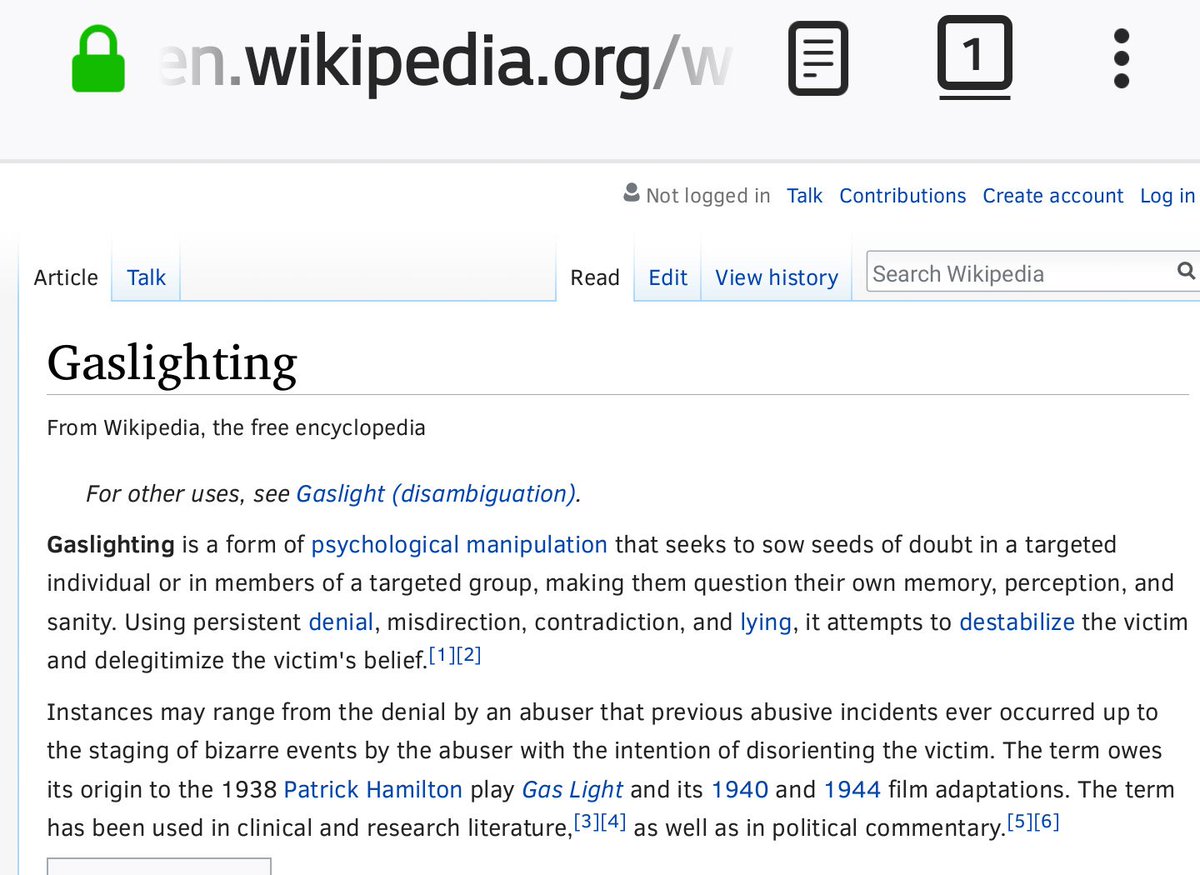Open View history for the article
The height and width of the screenshot is (875, 1200).
click(776, 277)
